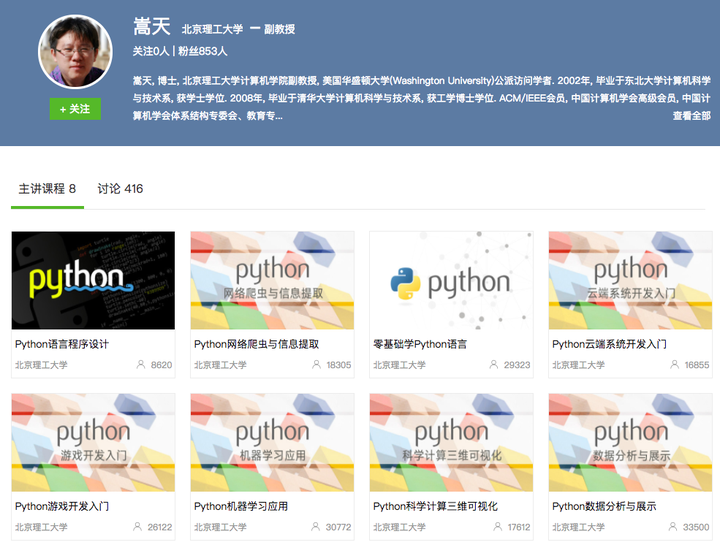
Task: Click the enrollment person icon beside 8620
Action: [141, 364]
